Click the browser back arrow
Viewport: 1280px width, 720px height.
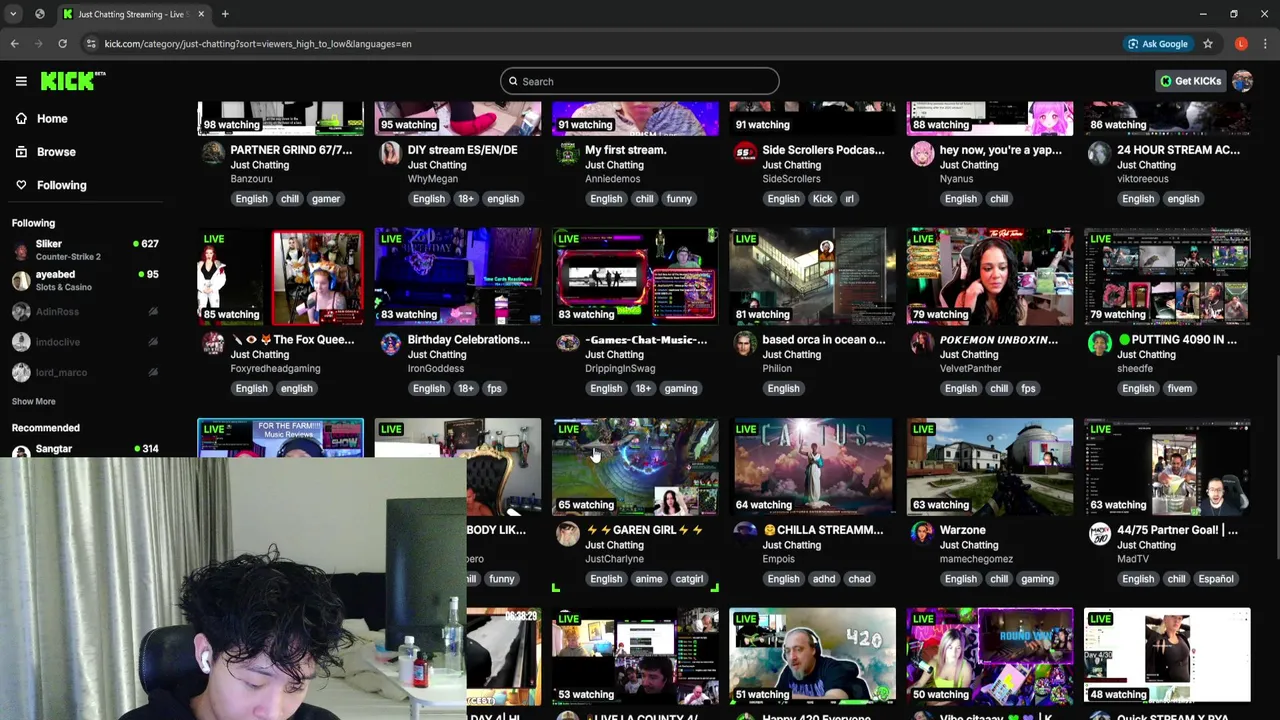14,44
